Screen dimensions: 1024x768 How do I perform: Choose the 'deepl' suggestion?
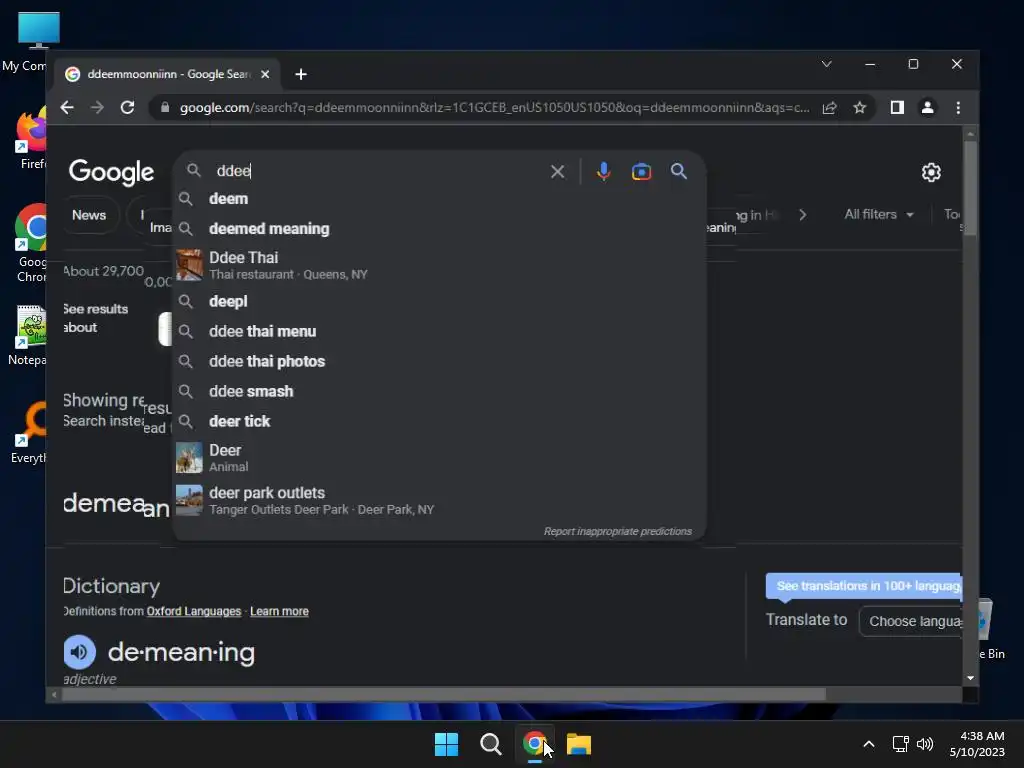coord(439,301)
